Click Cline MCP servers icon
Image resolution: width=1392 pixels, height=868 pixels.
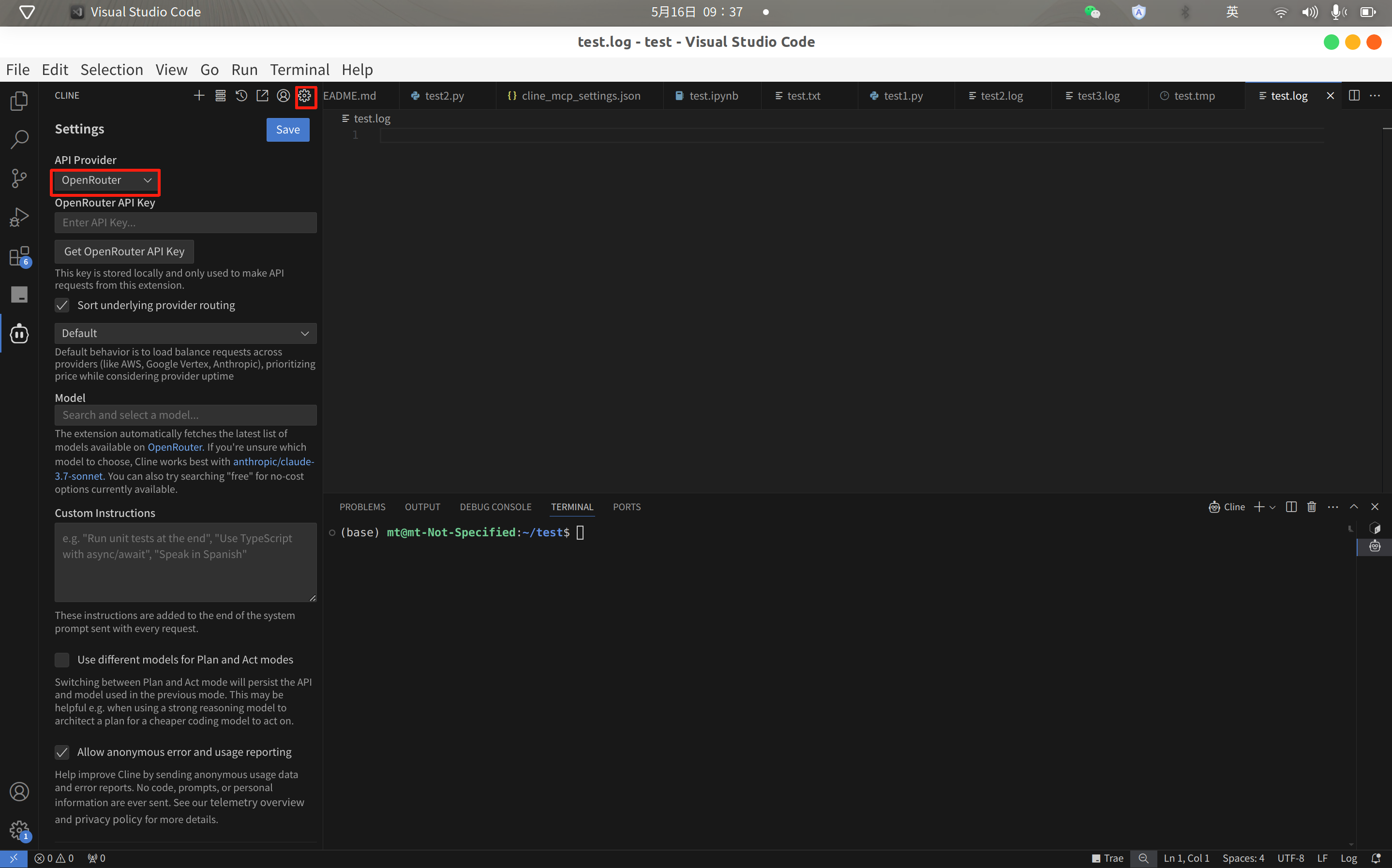[x=220, y=95]
